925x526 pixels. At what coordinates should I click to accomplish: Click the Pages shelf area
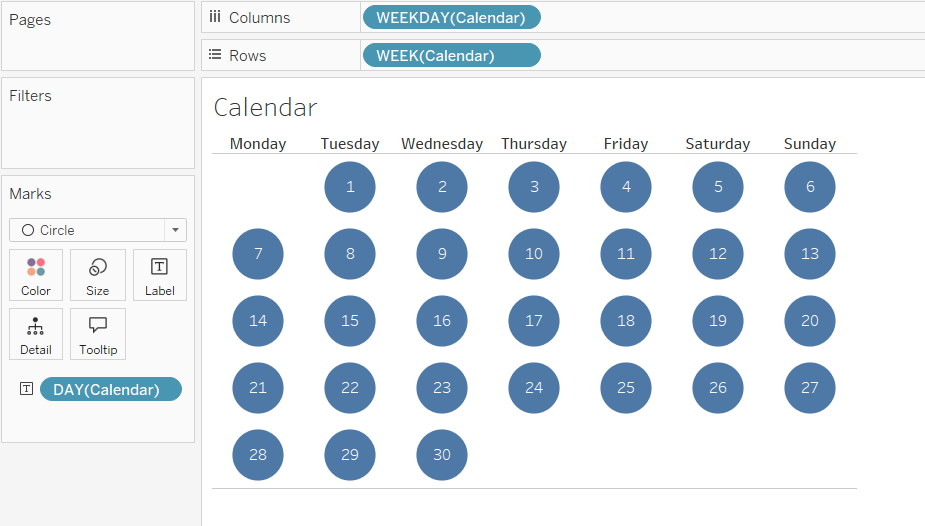98,45
